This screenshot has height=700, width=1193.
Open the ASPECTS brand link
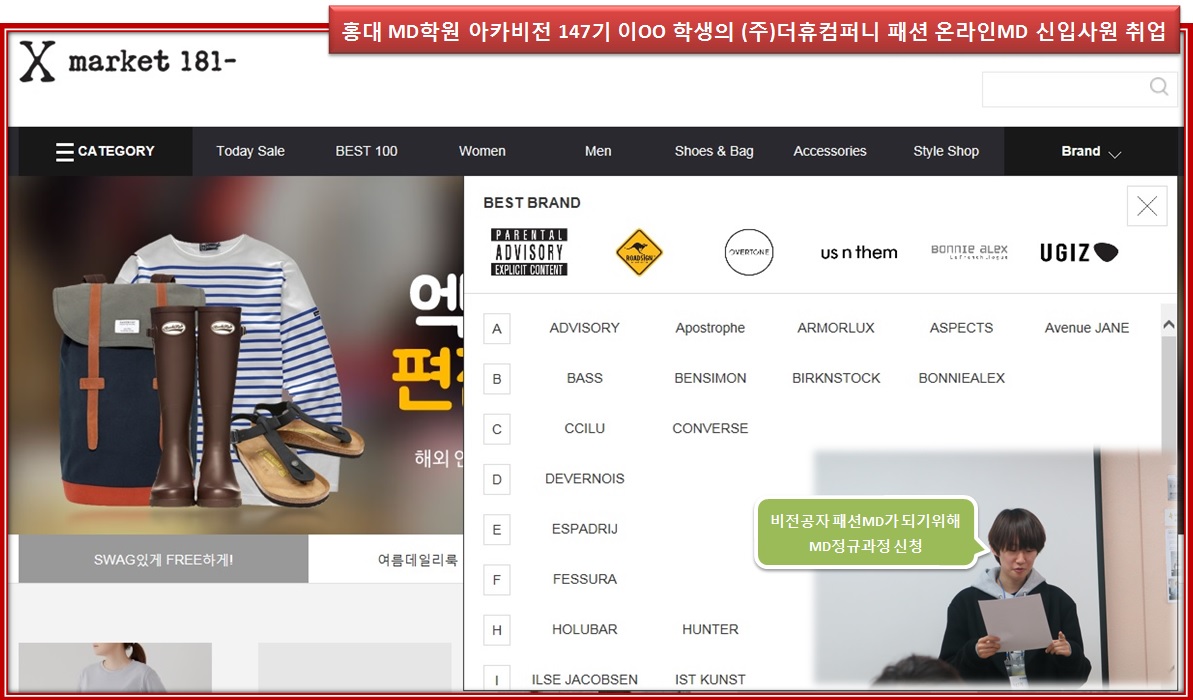pyautogui.click(x=961, y=328)
